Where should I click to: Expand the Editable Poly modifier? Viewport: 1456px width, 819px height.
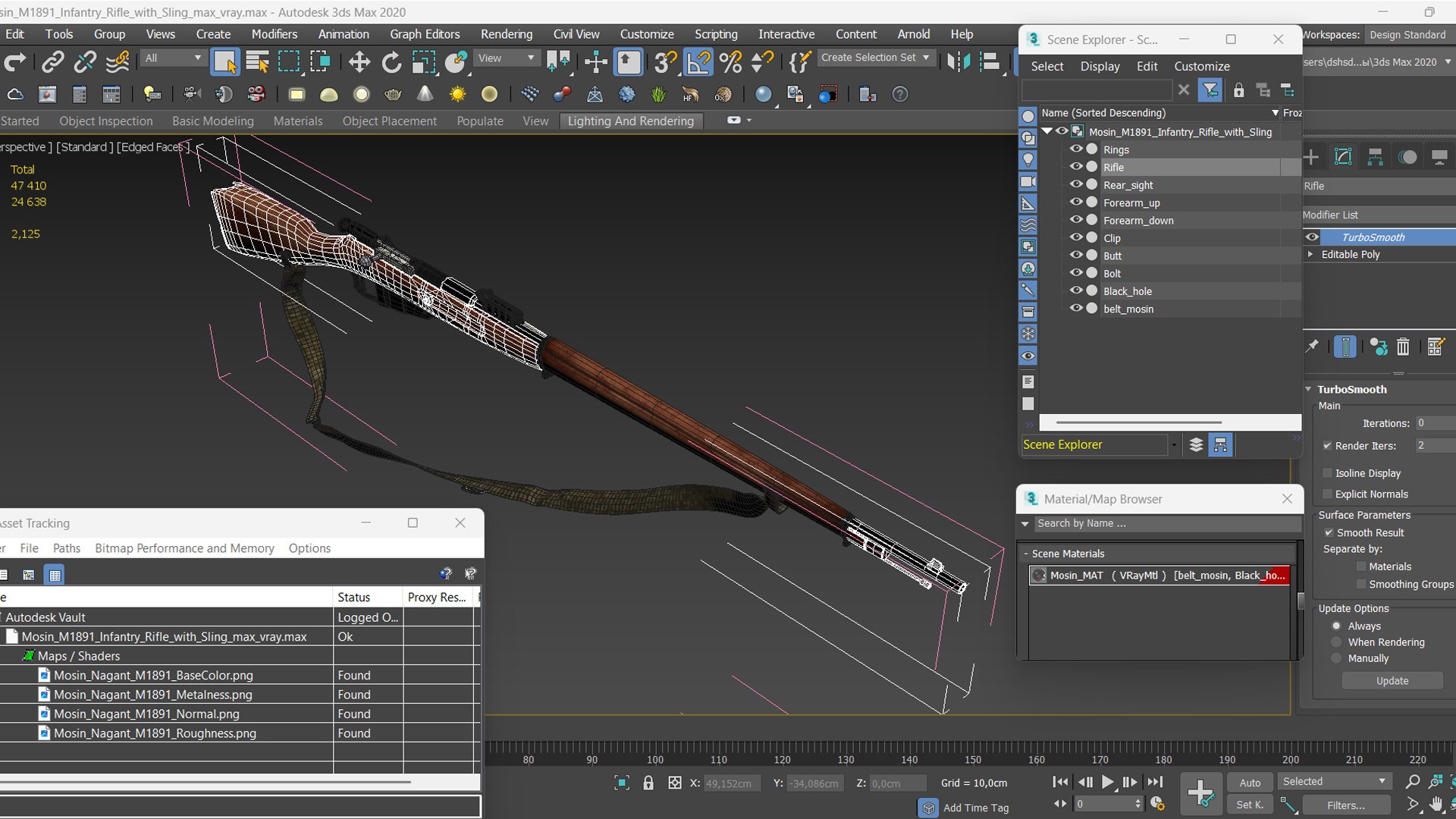tap(1310, 255)
